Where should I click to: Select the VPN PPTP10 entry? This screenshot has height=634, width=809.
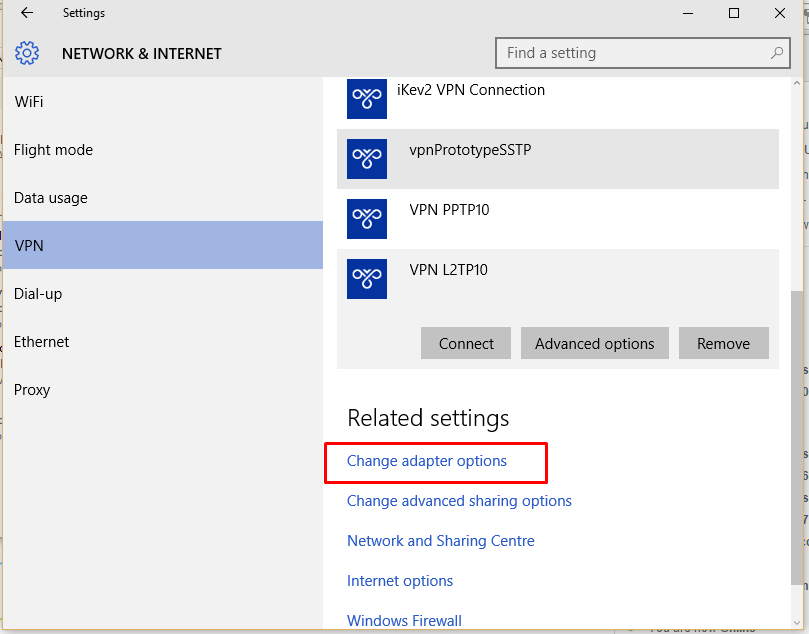pyautogui.click(x=558, y=219)
